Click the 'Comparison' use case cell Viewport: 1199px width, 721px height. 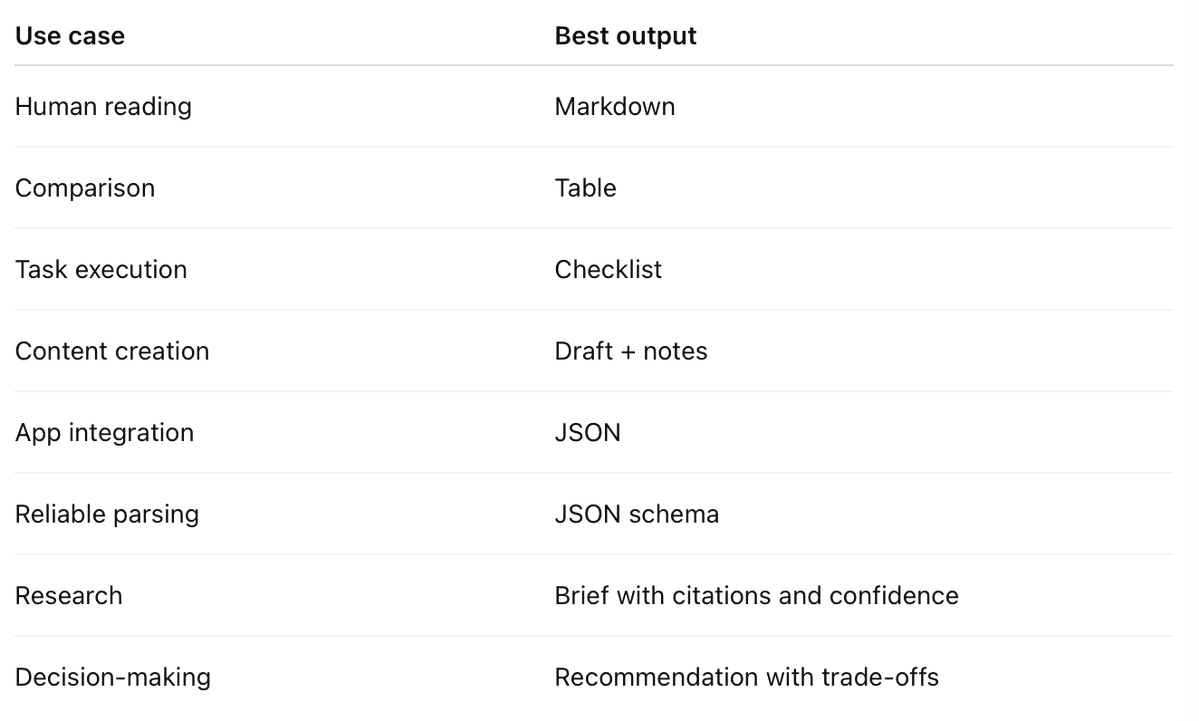click(85, 188)
